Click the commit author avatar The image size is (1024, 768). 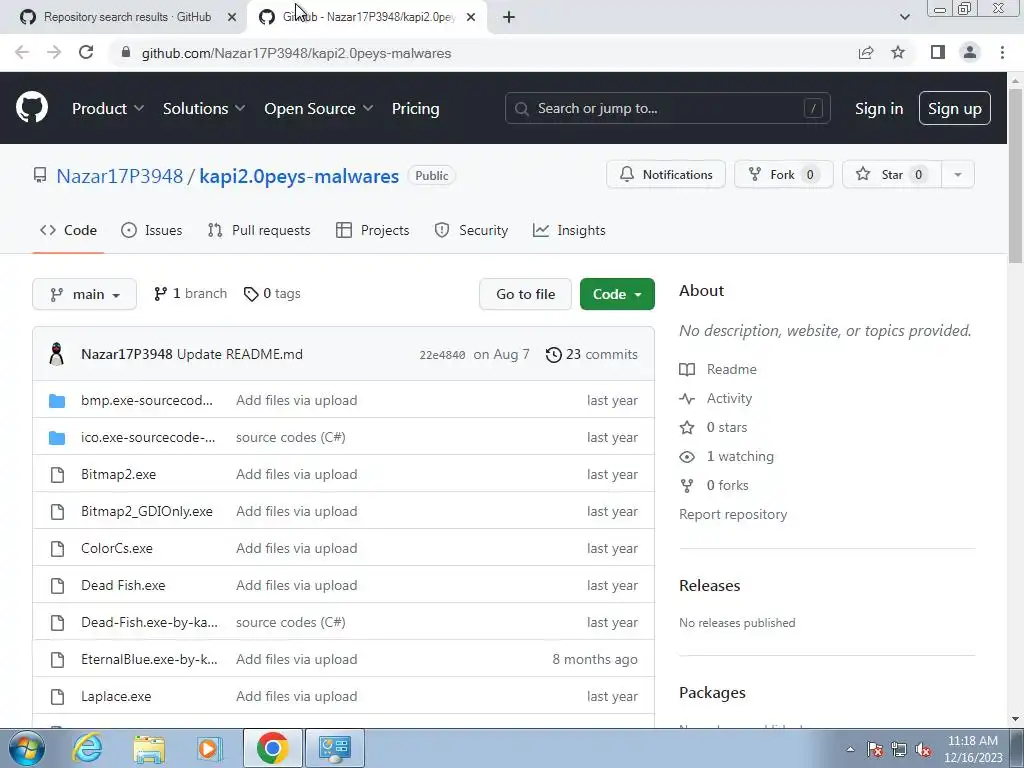(x=57, y=354)
